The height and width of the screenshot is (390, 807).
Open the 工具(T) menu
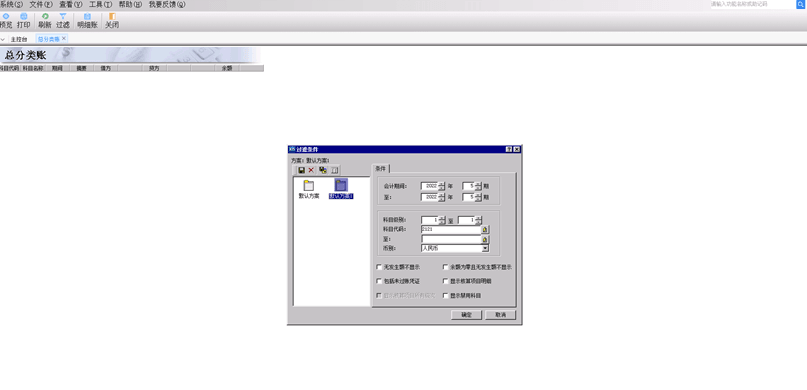pyautogui.click(x=100, y=5)
